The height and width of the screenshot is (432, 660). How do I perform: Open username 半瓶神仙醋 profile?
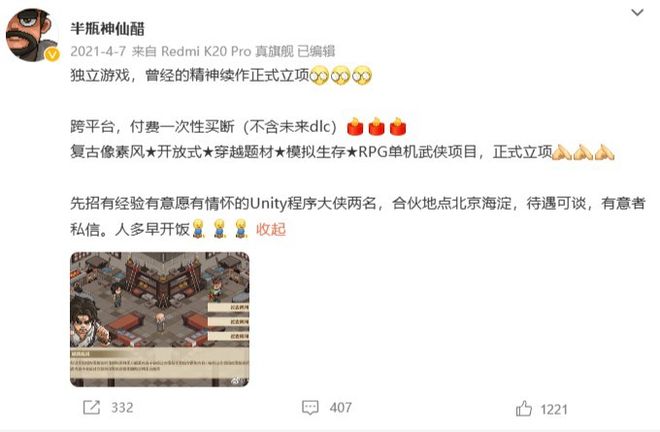[107, 29]
